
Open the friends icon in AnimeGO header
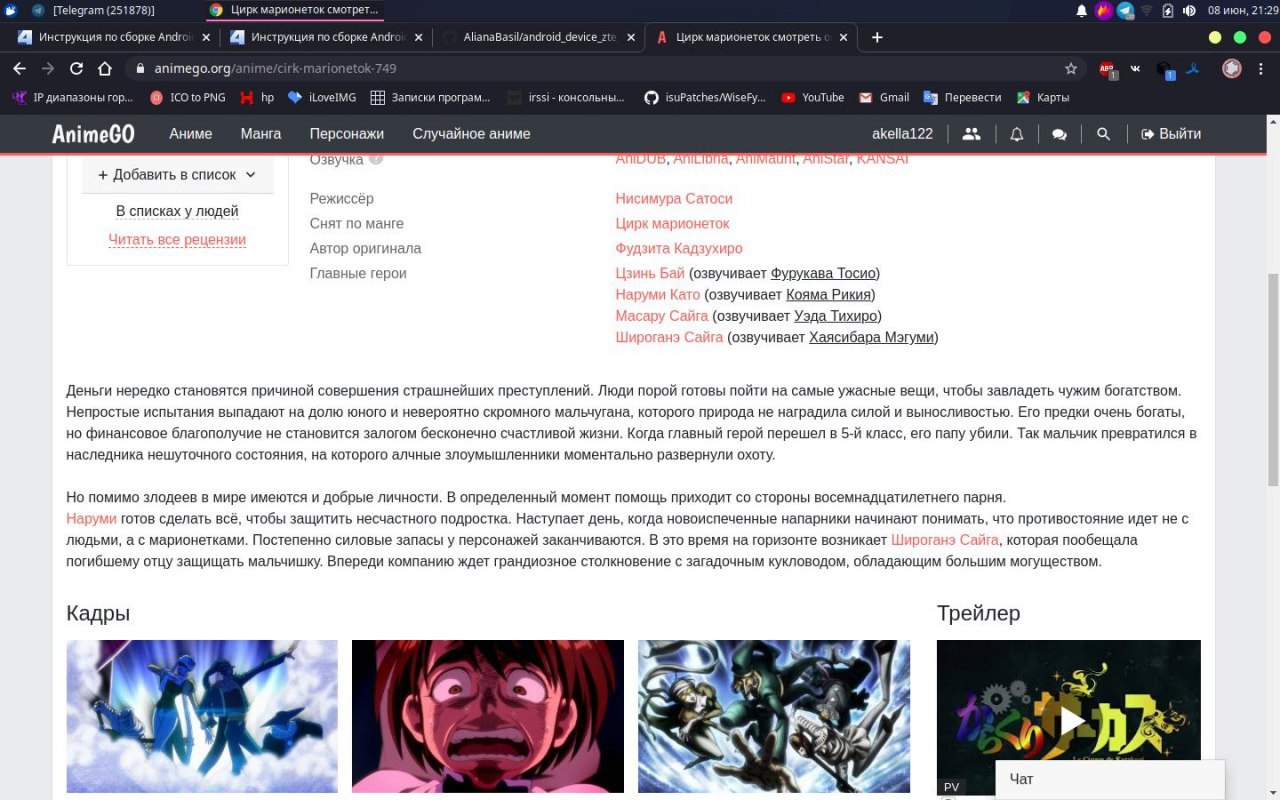tap(971, 134)
